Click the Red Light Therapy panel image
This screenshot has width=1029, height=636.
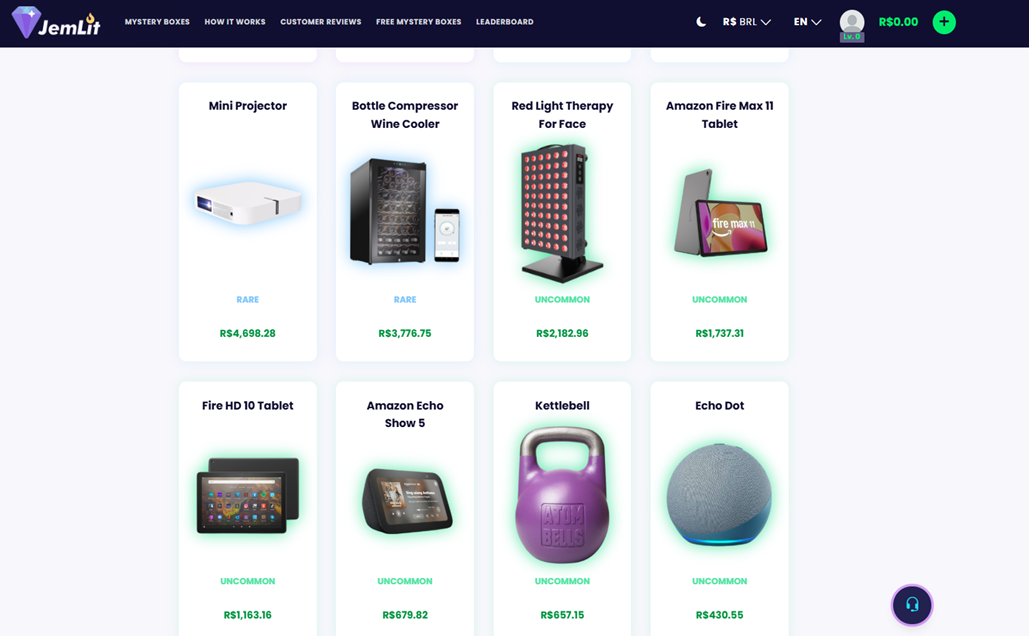click(562, 213)
